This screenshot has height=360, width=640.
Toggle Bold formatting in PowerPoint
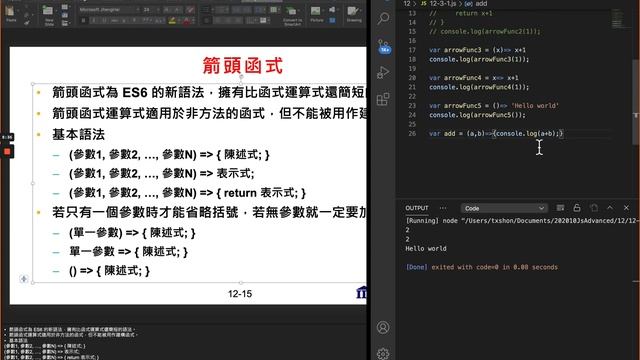click(x=83, y=20)
